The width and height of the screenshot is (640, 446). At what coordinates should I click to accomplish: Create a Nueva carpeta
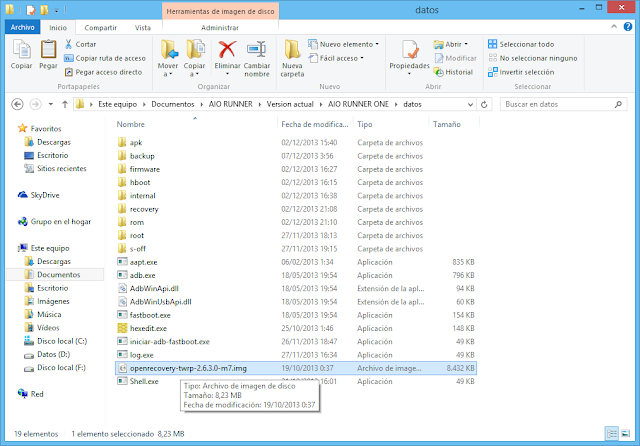[292, 58]
